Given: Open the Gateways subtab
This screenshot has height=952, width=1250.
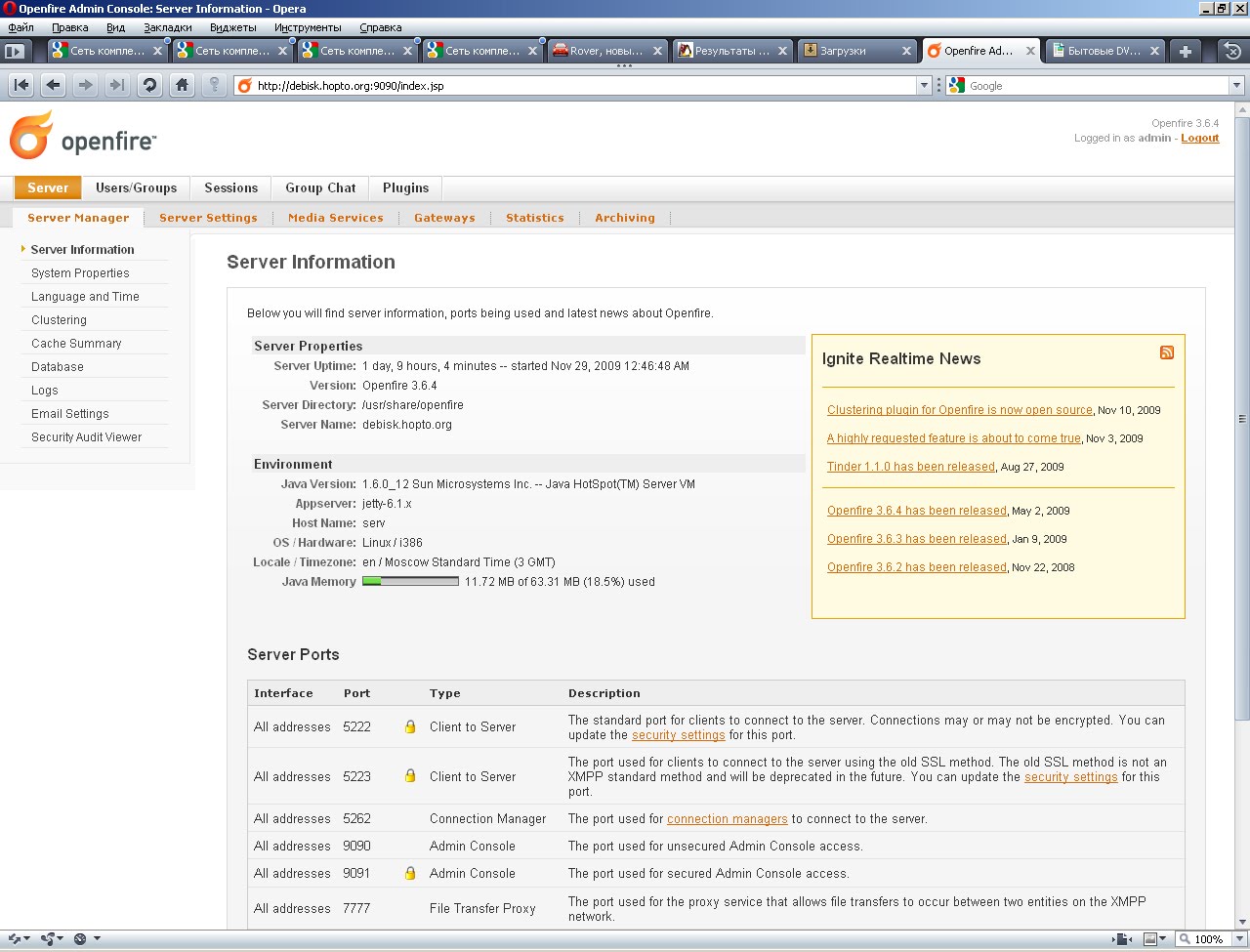Looking at the screenshot, I should (444, 218).
